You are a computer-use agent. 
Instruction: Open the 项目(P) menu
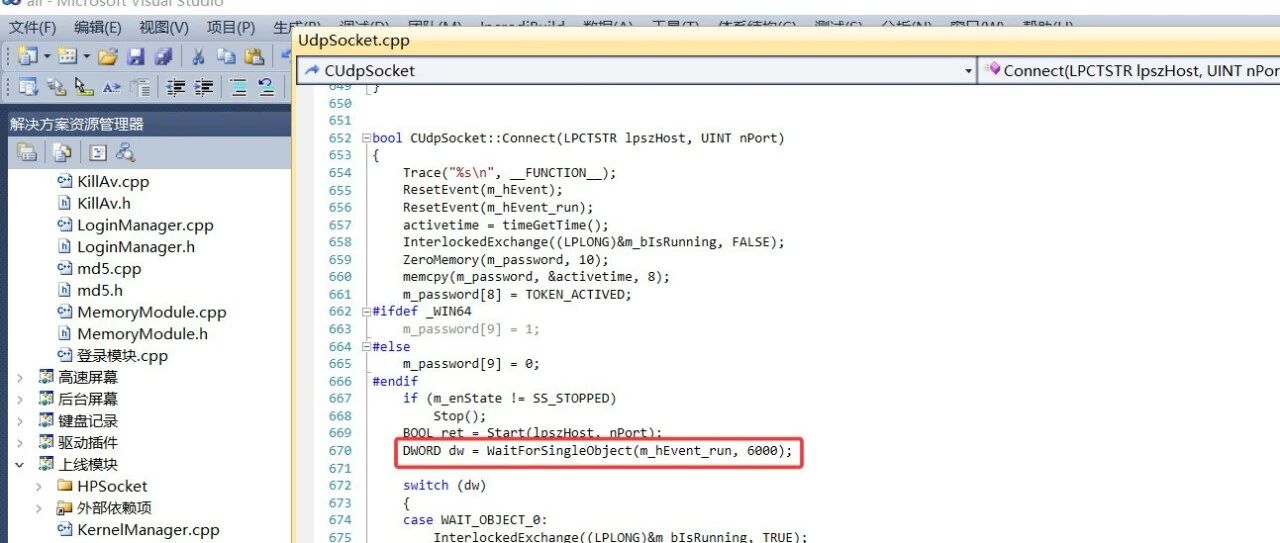(231, 27)
